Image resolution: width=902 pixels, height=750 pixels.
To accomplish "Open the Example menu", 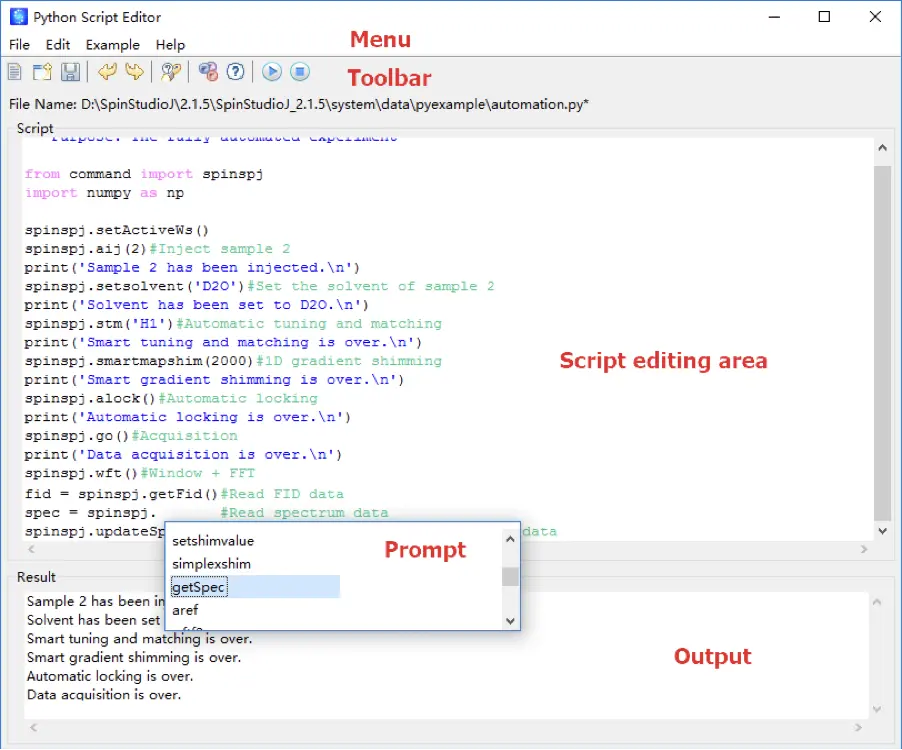I will pyautogui.click(x=113, y=44).
